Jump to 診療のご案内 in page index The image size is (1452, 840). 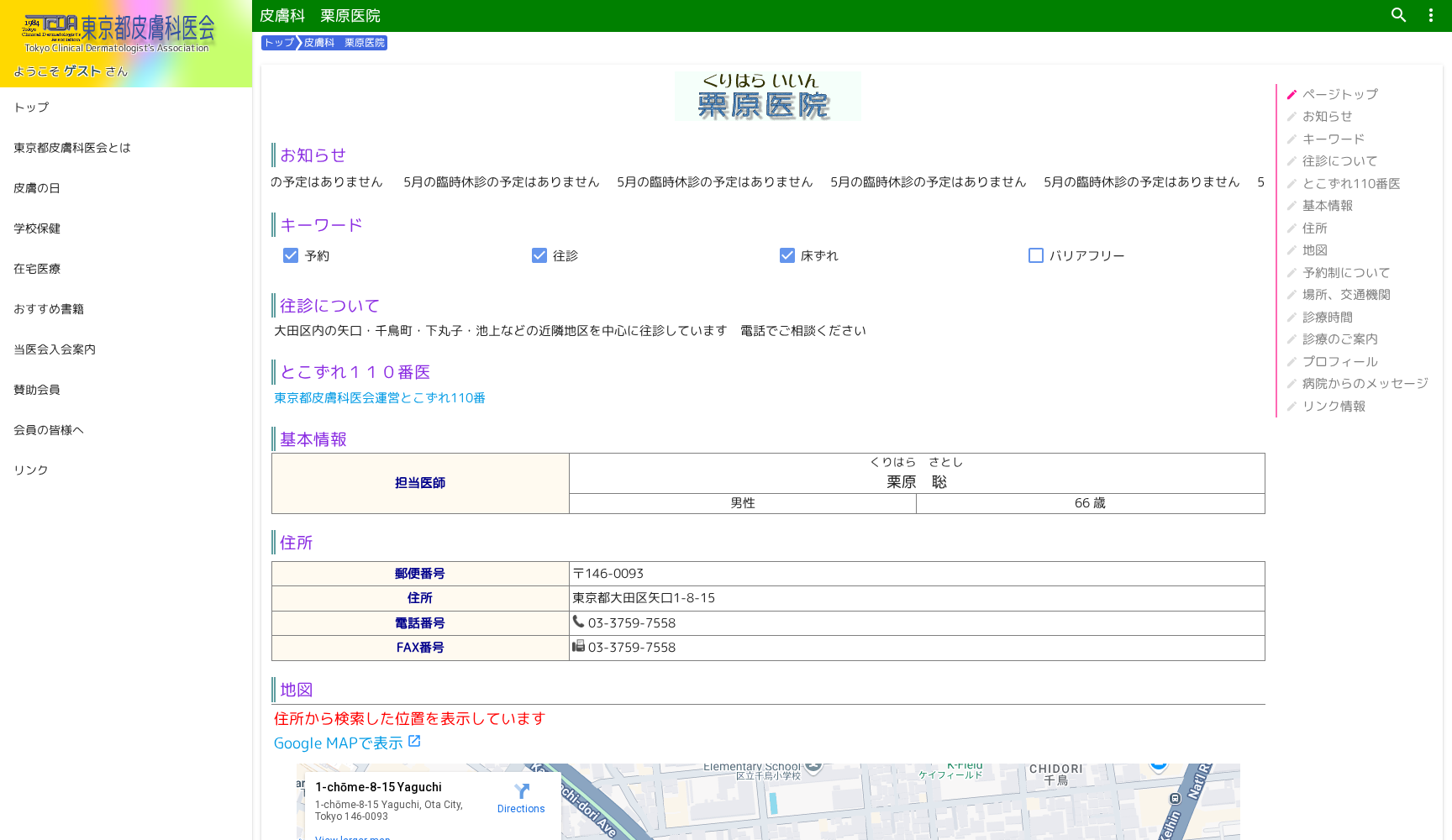click(1340, 339)
